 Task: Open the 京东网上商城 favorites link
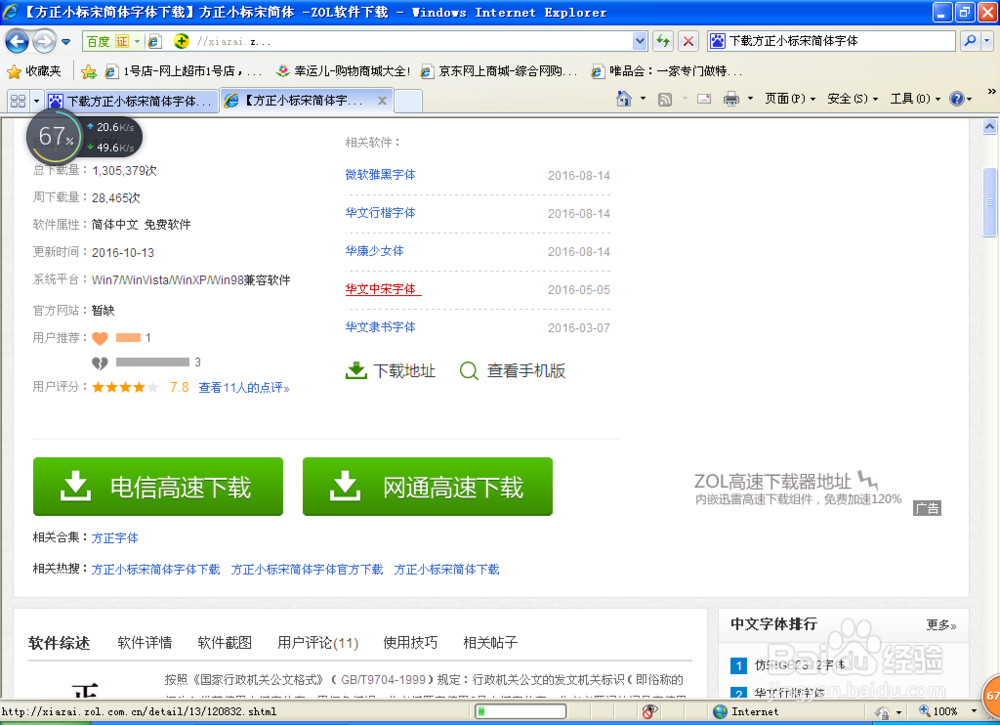pos(499,71)
